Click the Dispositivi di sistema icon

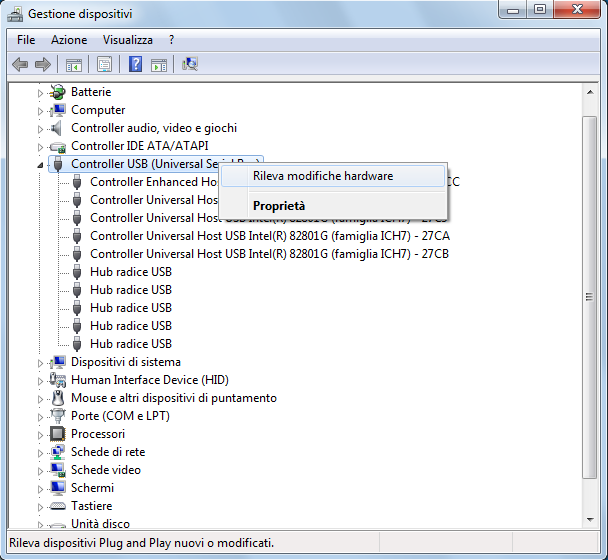point(58,362)
